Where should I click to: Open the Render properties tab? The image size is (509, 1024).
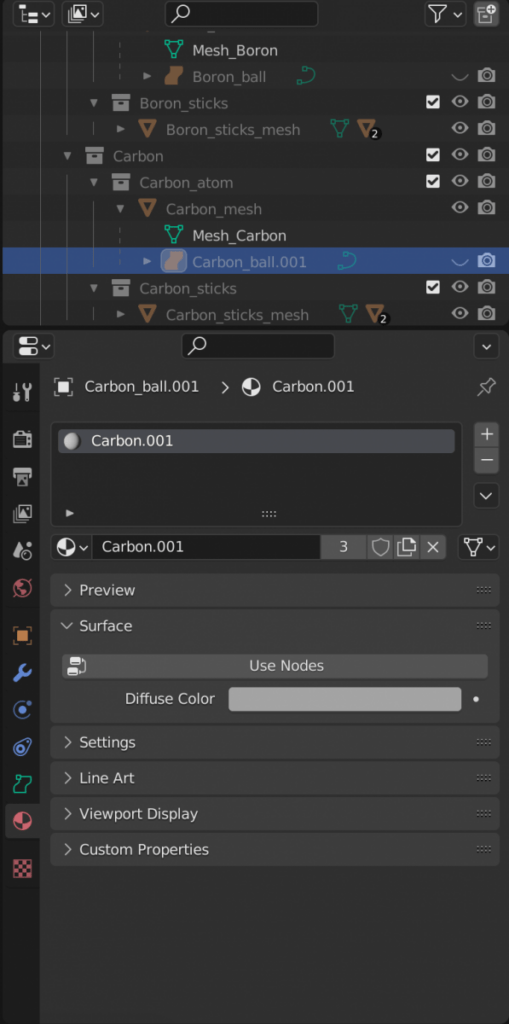click(x=22, y=439)
